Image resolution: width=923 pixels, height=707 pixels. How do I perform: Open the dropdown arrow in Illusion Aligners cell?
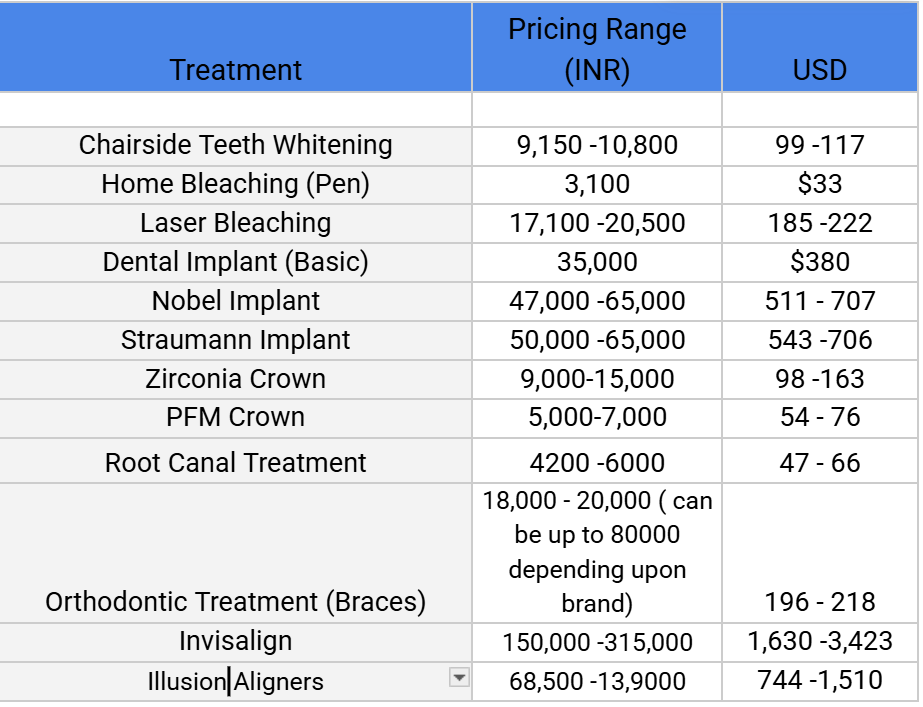tap(459, 678)
